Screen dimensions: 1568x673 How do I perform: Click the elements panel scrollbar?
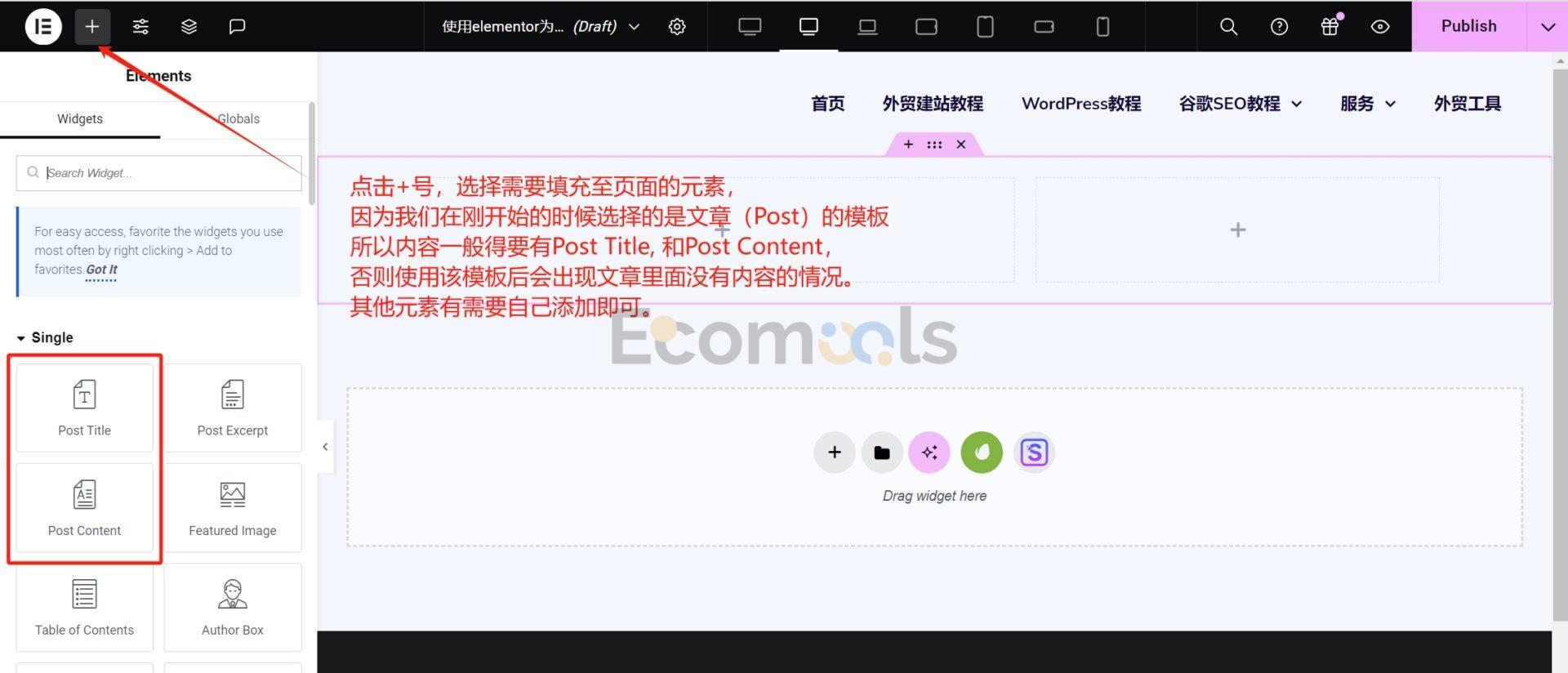(x=312, y=154)
